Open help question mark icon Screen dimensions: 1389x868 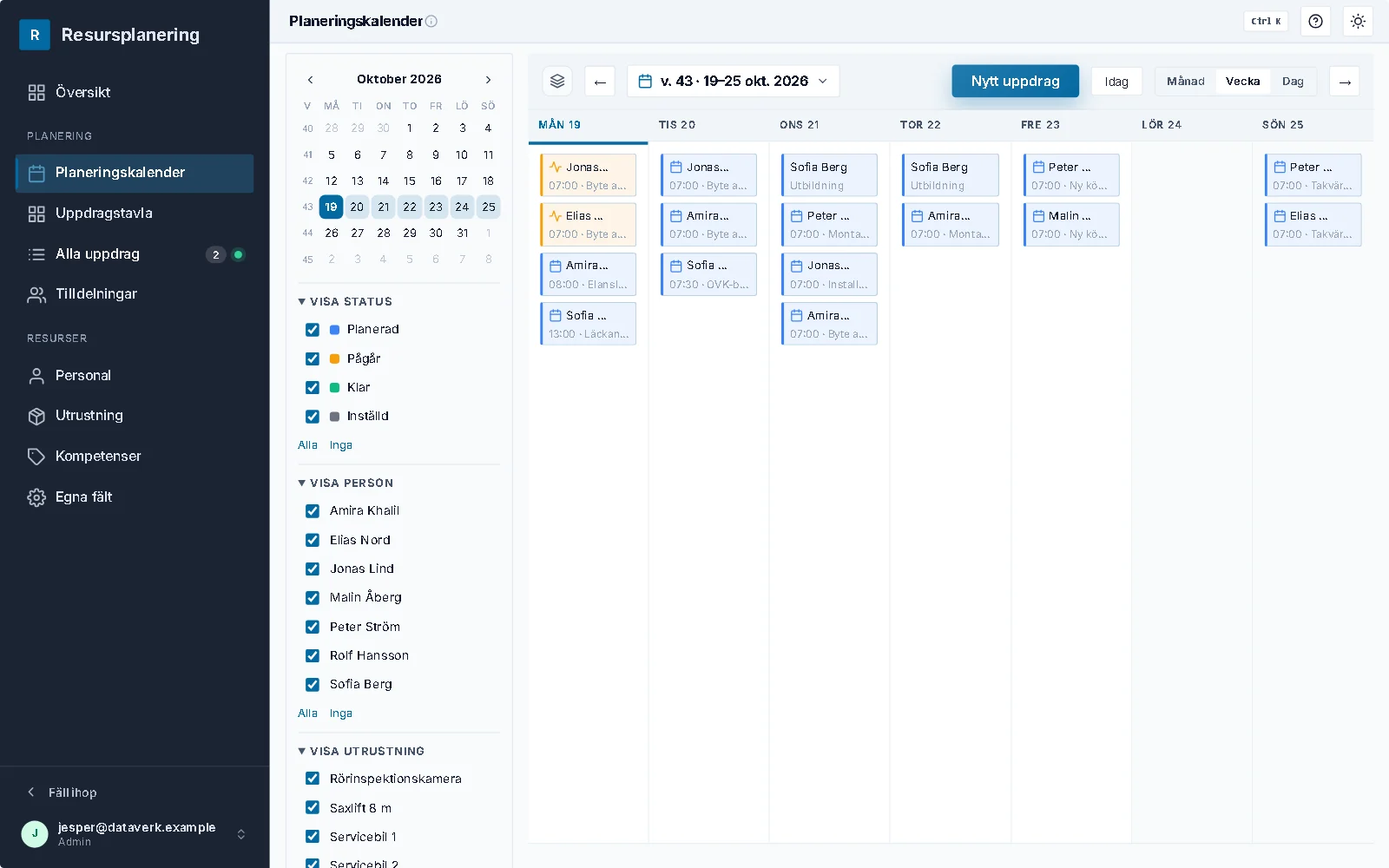click(1315, 21)
